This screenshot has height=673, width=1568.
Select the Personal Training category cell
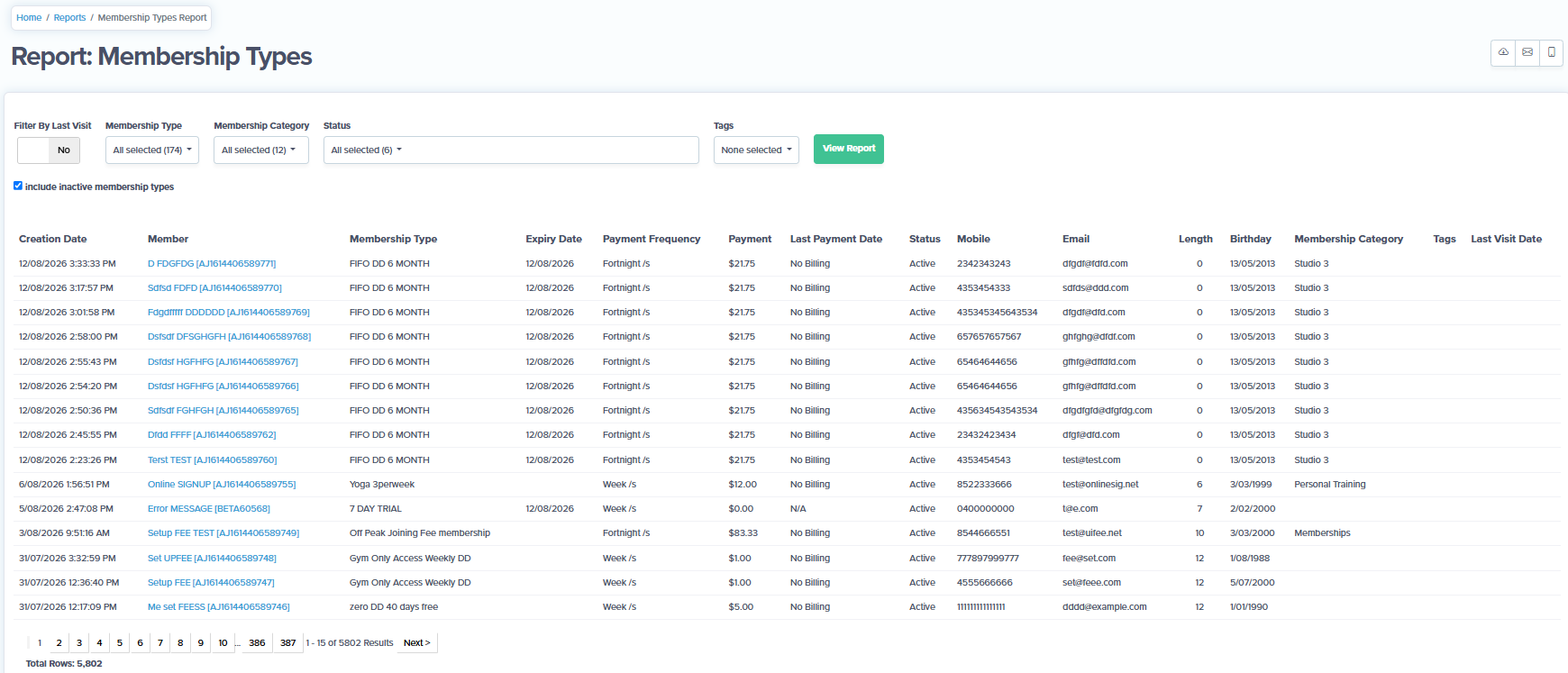[1330, 485]
